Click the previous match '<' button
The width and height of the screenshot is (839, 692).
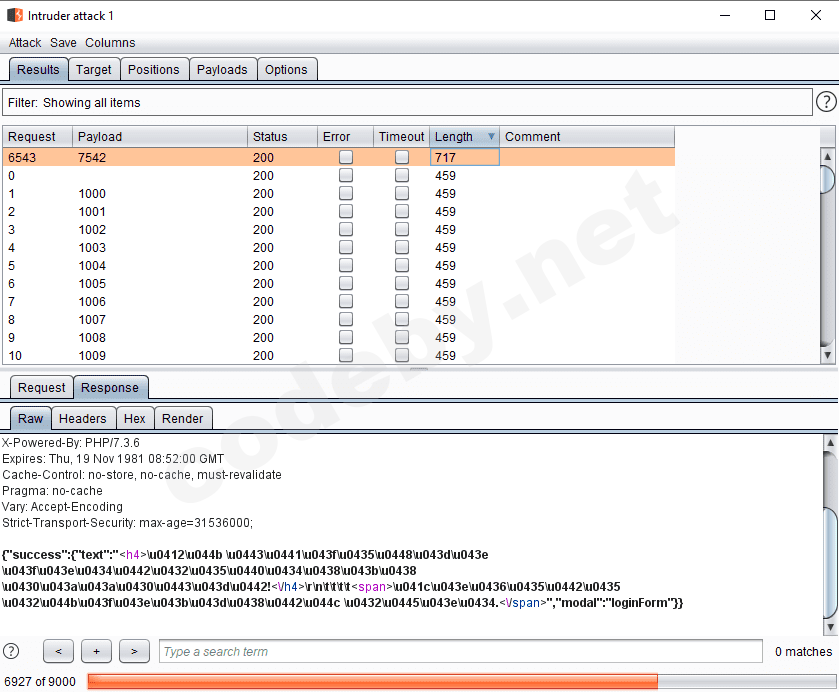[x=58, y=651]
